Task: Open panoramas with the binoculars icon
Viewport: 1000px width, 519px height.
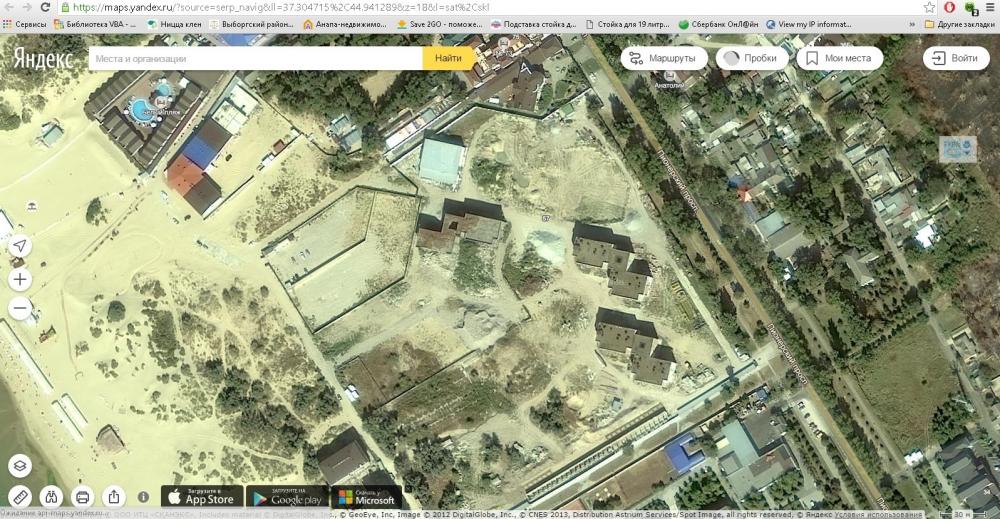Action: (51, 497)
